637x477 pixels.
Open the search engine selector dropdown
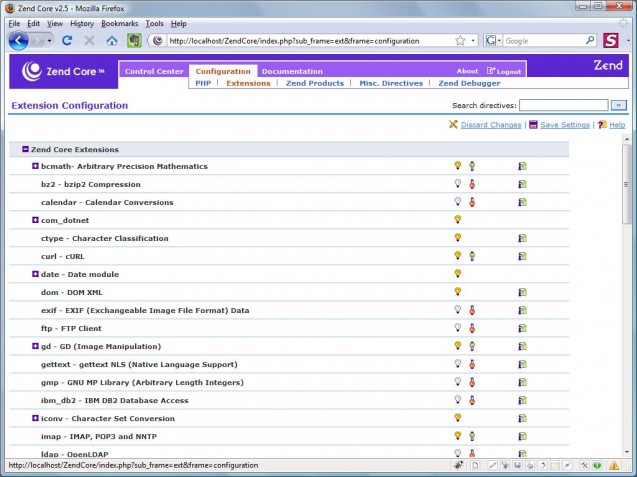click(x=494, y=41)
